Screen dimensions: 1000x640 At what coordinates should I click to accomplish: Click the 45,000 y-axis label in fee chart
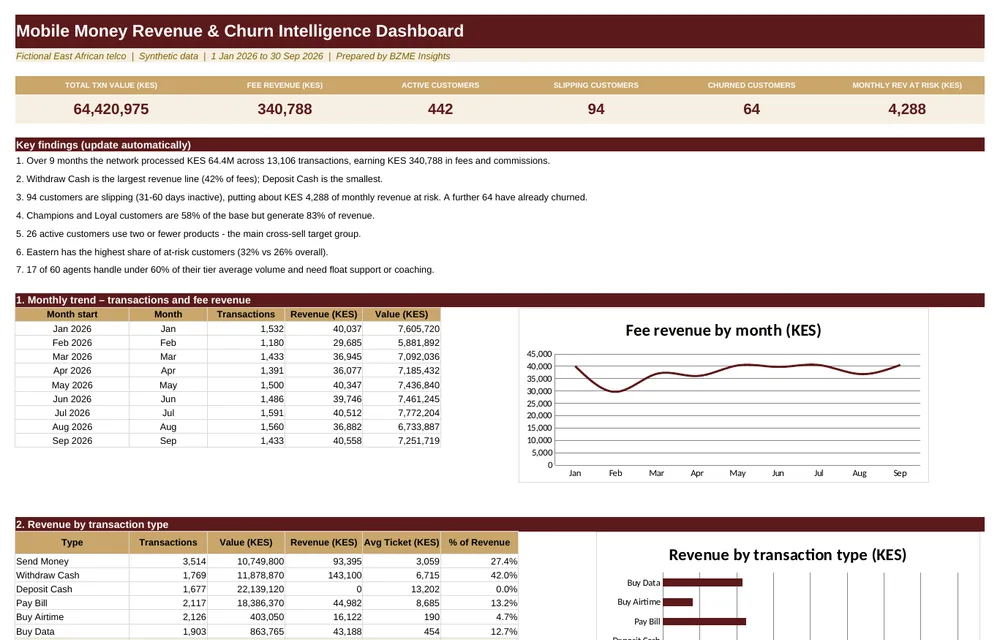(540, 354)
